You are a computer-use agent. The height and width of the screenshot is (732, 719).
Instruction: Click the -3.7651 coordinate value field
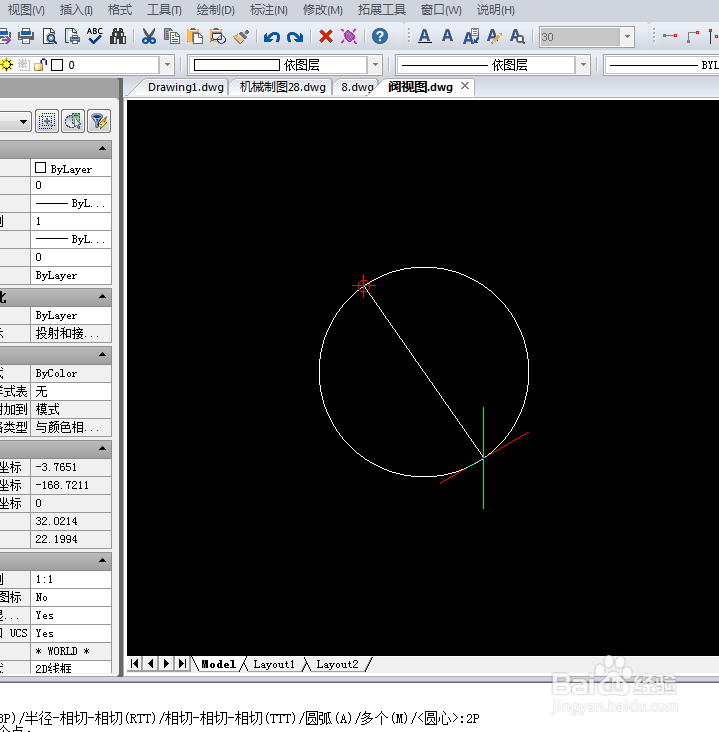(x=71, y=467)
